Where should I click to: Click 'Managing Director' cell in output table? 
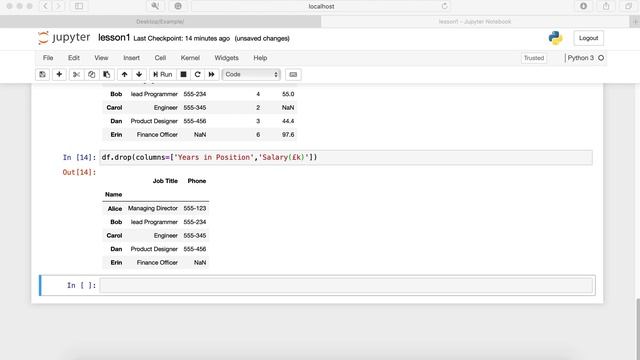[153, 209]
